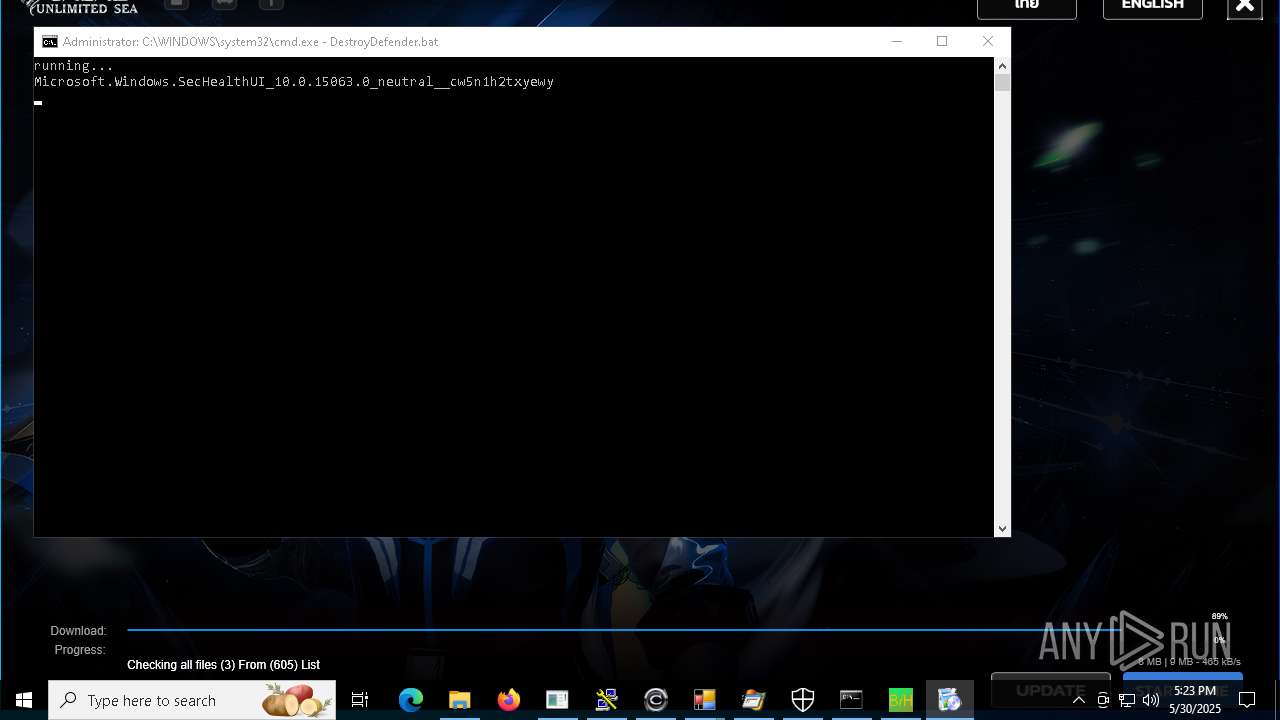Open the notification action center
The width and height of the screenshot is (1280, 720).
[x=1247, y=700]
